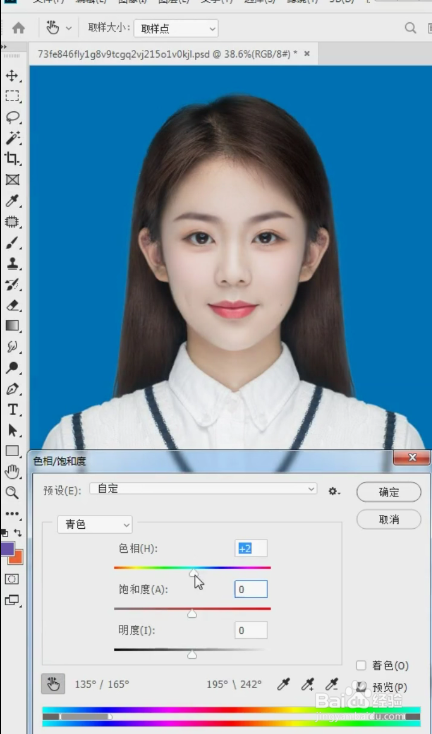This screenshot has width=432, height=734.
Task: Select the add-to-sample eyedropper
Action: pyautogui.click(x=308, y=684)
